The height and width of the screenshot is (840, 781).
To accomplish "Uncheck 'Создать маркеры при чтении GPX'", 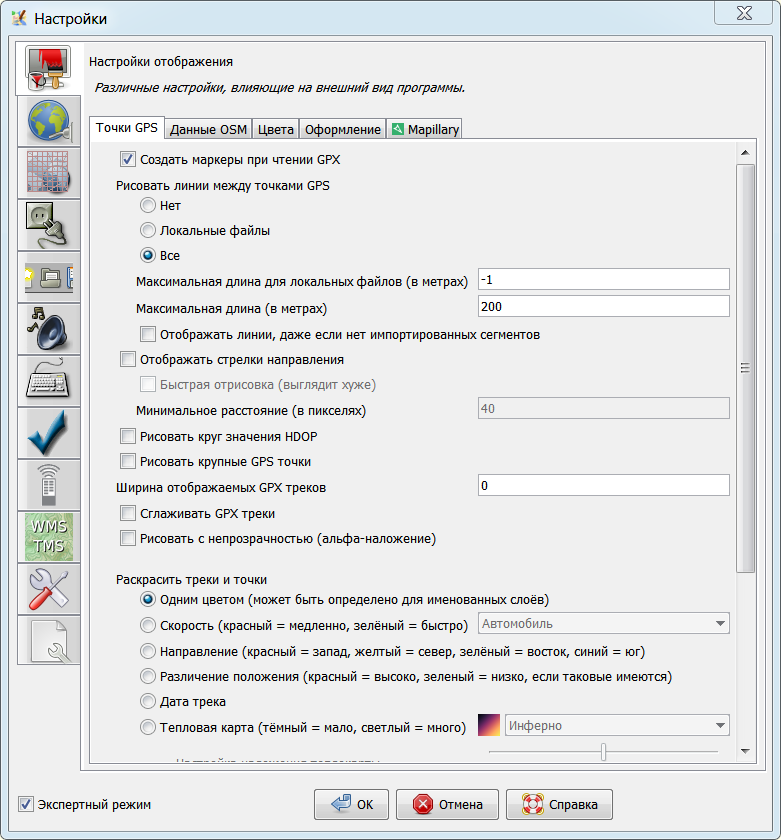I will click(x=127, y=159).
